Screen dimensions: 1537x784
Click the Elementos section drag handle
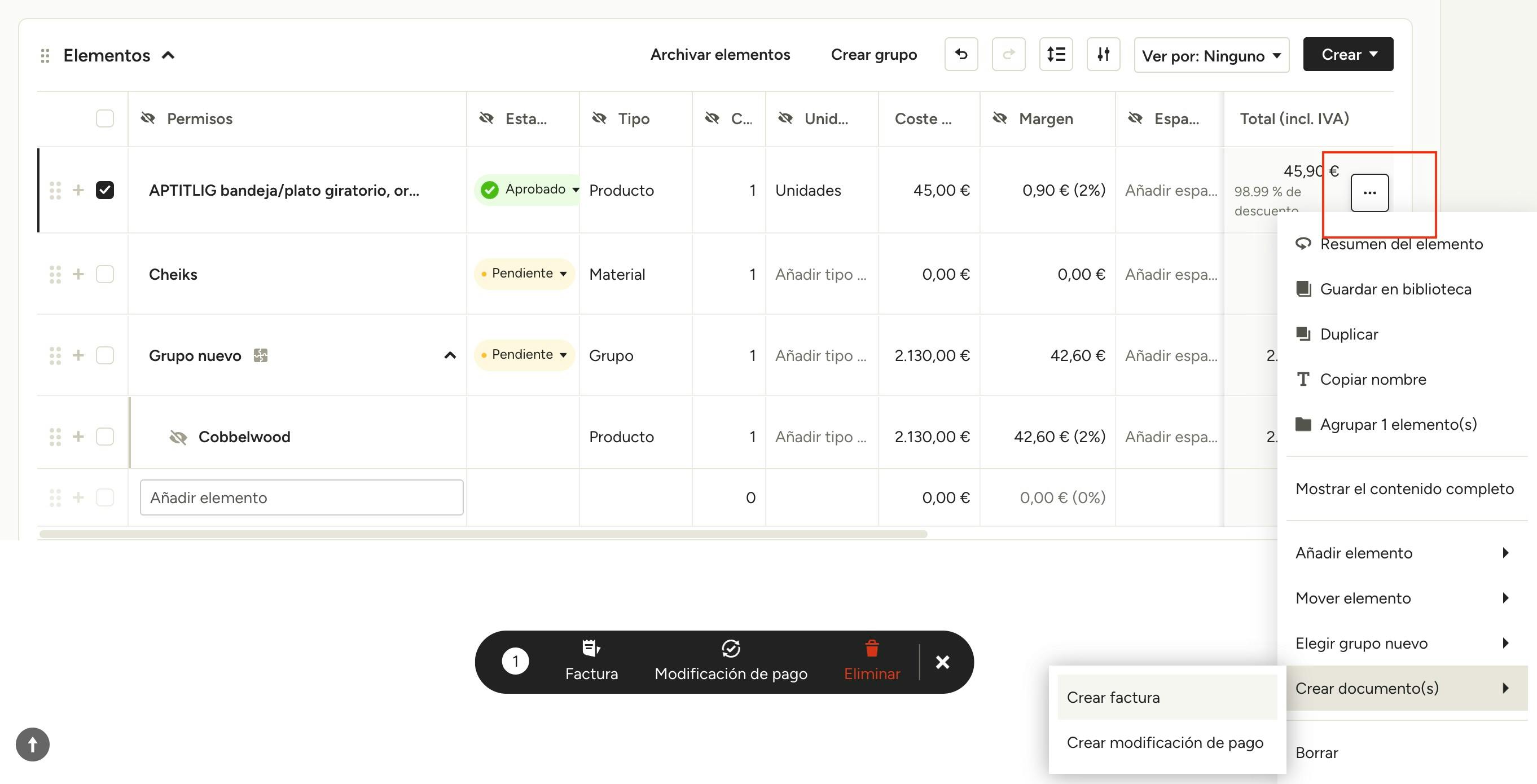45,55
